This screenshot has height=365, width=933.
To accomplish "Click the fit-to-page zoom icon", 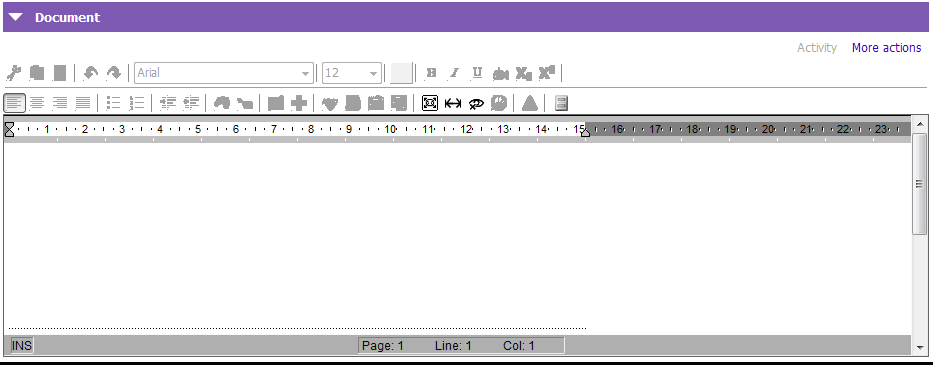I will pyautogui.click(x=430, y=103).
